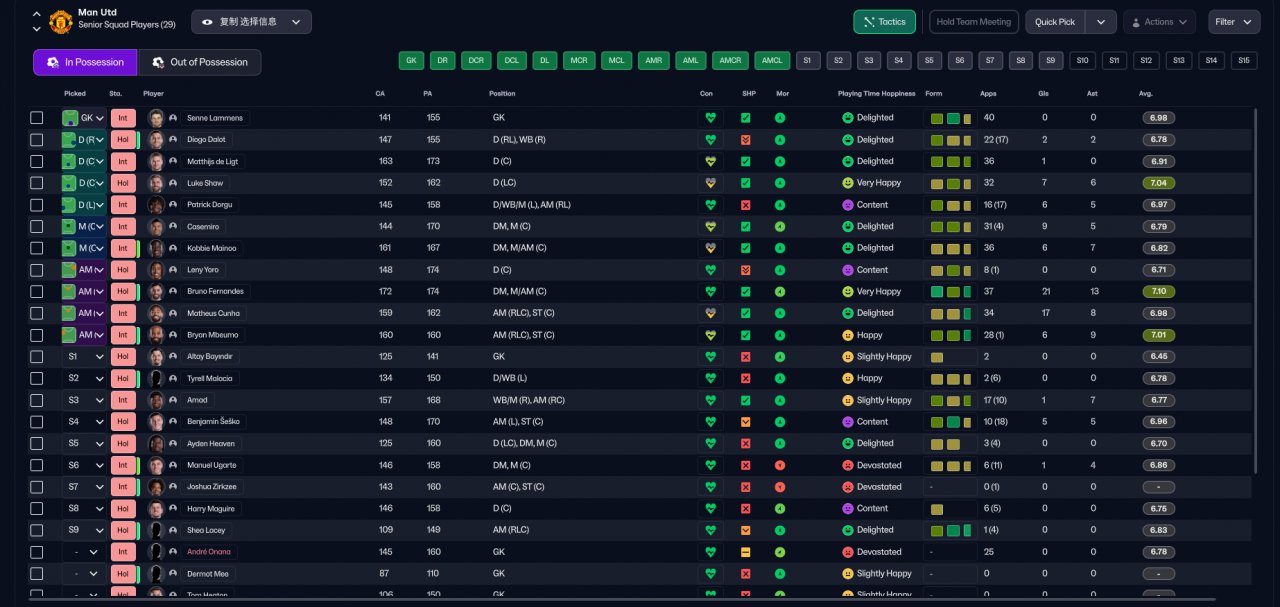Screen dimensions: 1280x607
Task: Click the down chevron beside Man Utd
Action: pyautogui.click(x=37, y=29)
